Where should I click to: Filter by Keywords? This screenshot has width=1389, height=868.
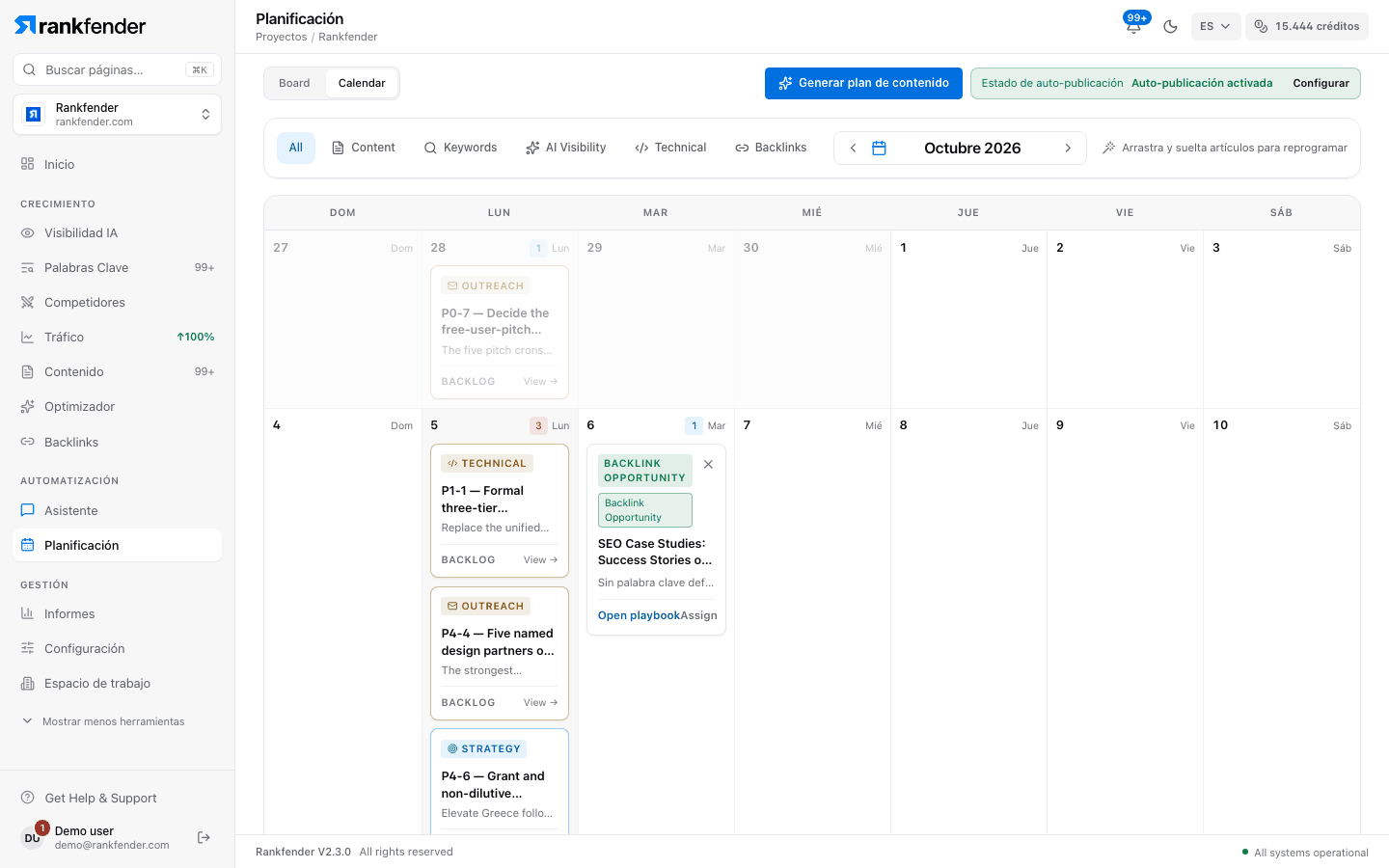(460, 148)
